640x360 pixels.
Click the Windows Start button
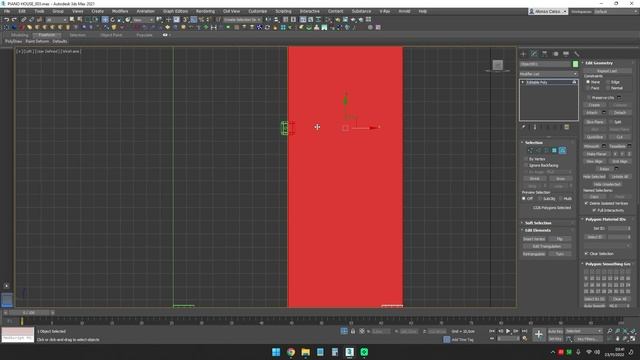pos(276,352)
